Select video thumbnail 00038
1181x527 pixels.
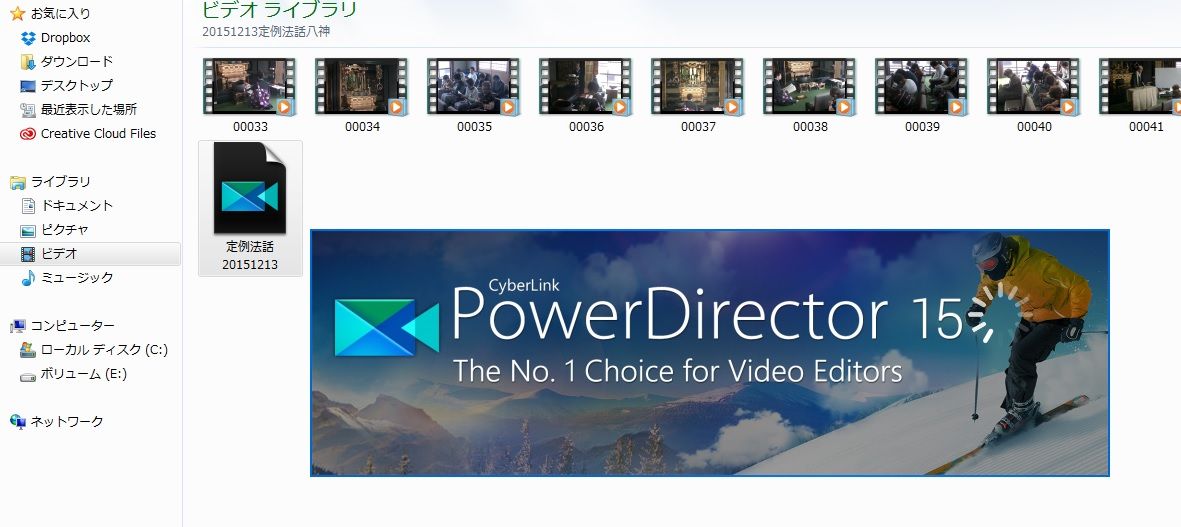(810, 87)
